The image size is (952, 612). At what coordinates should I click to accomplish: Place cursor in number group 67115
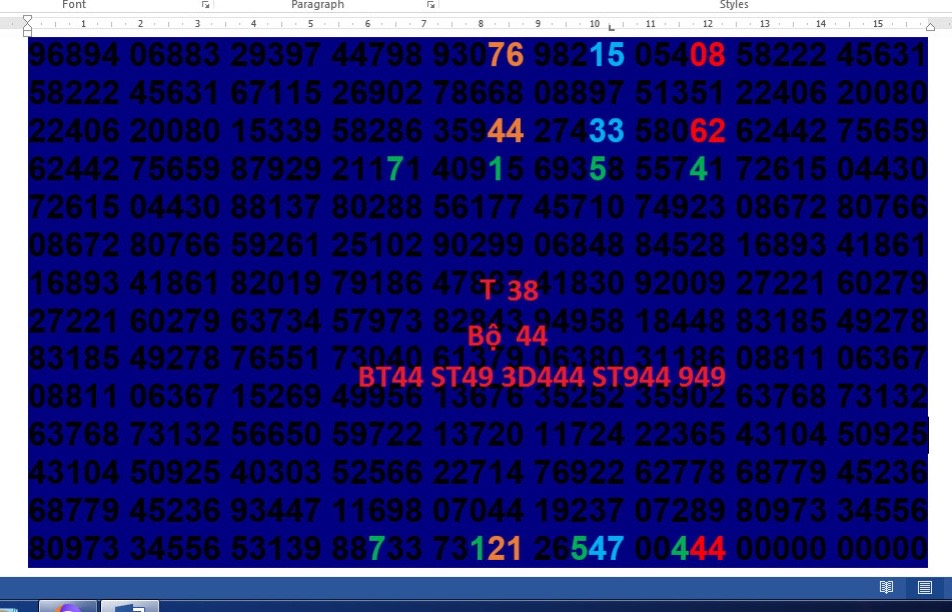(x=276, y=92)
